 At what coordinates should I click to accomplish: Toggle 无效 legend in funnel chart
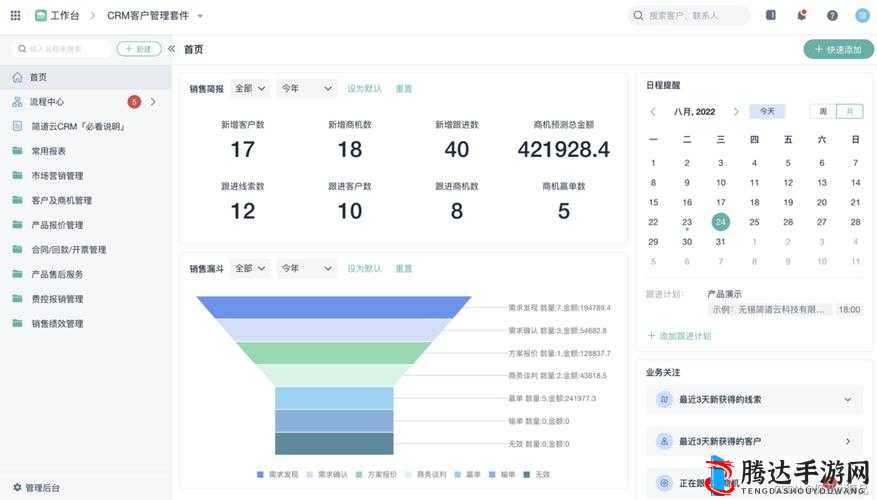coord(536,474)
